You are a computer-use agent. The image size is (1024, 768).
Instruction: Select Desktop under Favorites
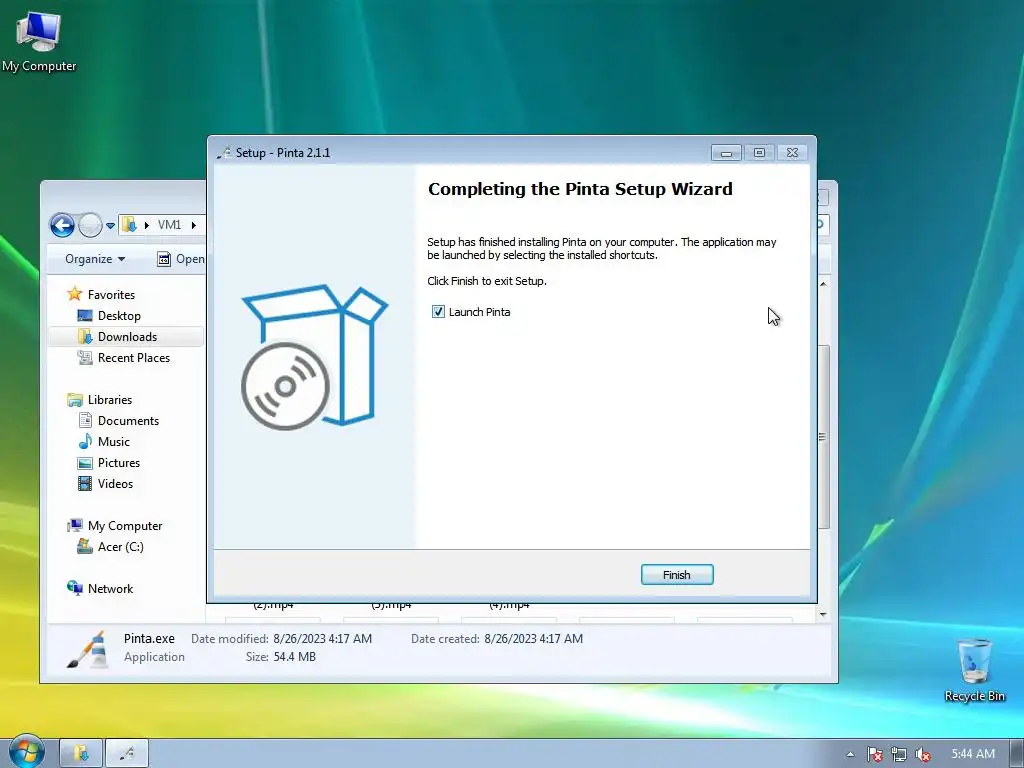pos(119,315)
